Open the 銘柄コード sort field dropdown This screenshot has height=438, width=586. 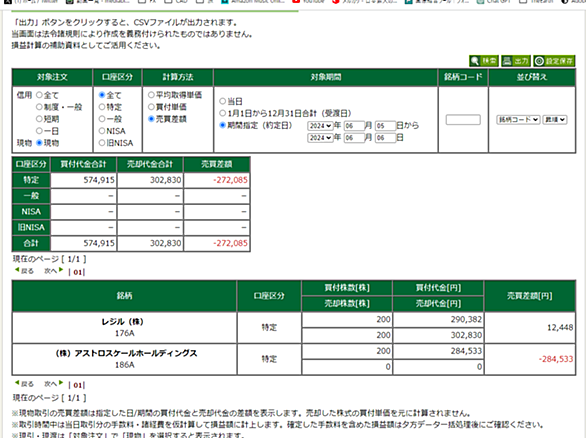[518, 120]
